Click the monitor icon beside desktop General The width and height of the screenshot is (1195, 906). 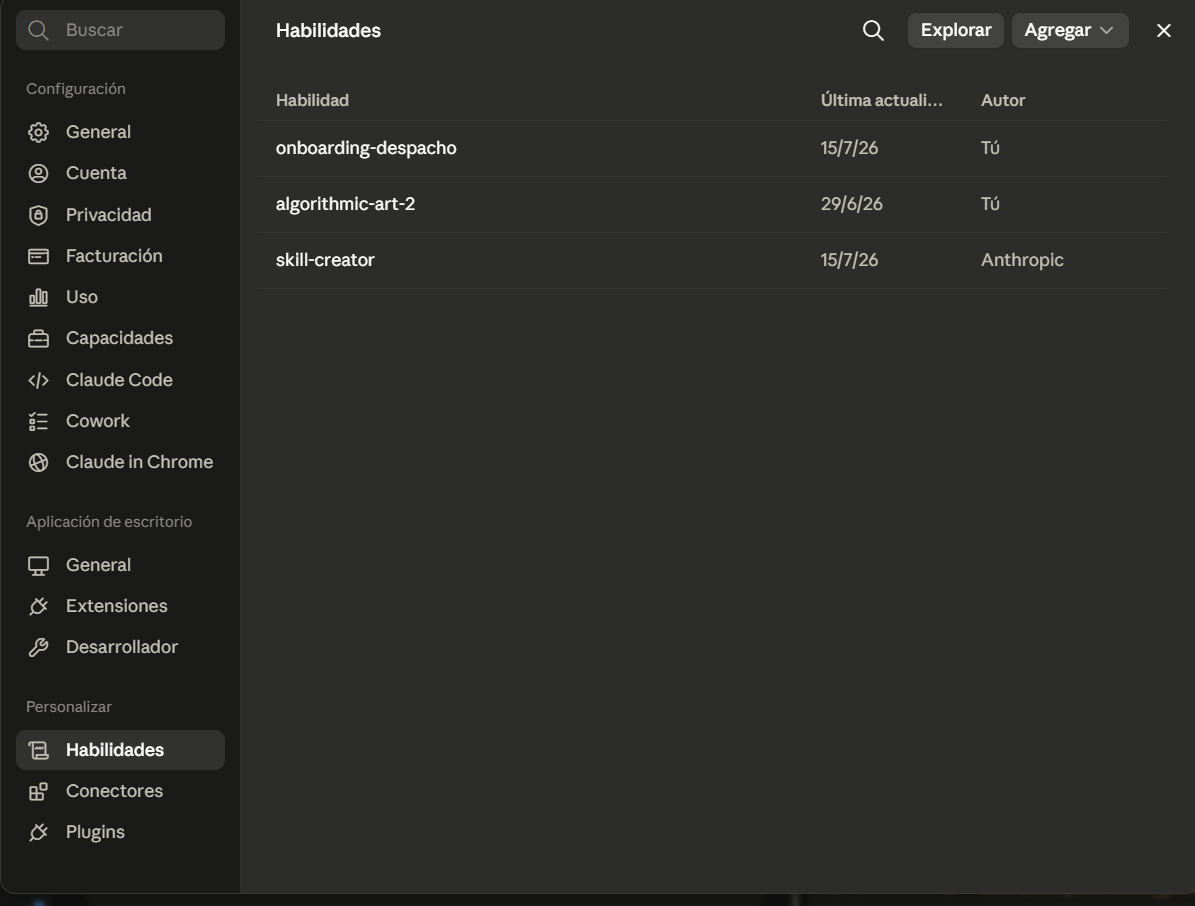click(38, 565)
